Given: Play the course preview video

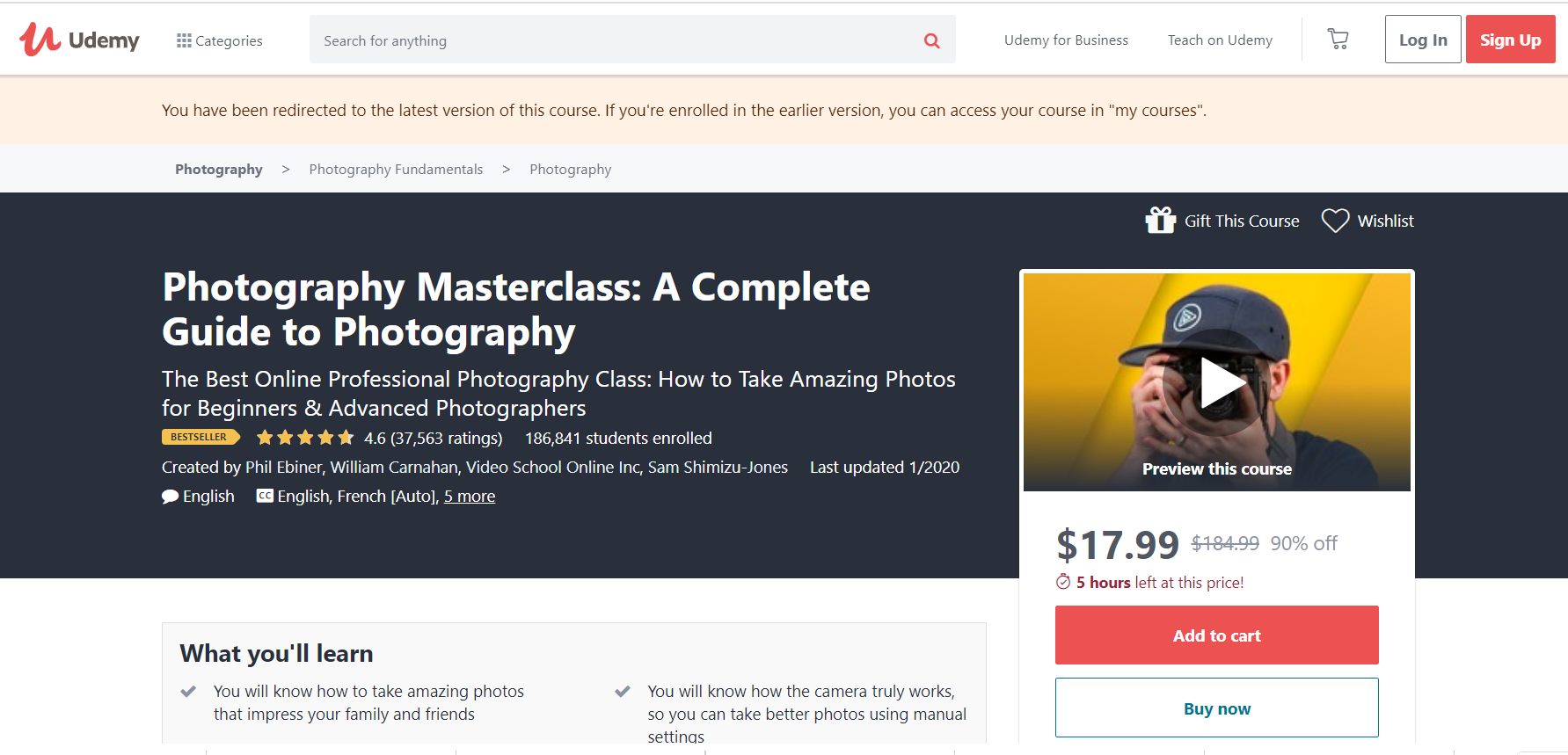Looking at the screenshot, I should (1217, 382).
